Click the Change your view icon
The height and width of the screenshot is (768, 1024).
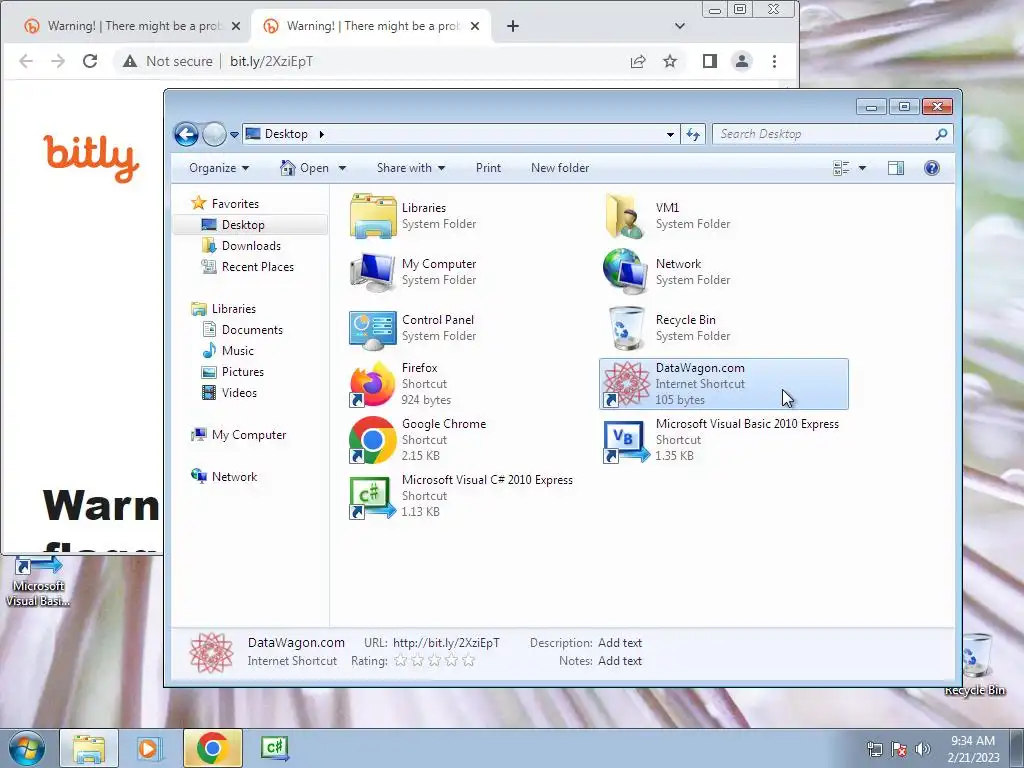[x=841, y=168]
